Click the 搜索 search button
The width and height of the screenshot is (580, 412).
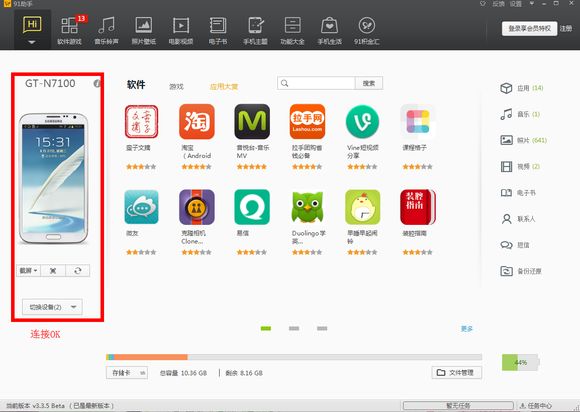point(369,83)
